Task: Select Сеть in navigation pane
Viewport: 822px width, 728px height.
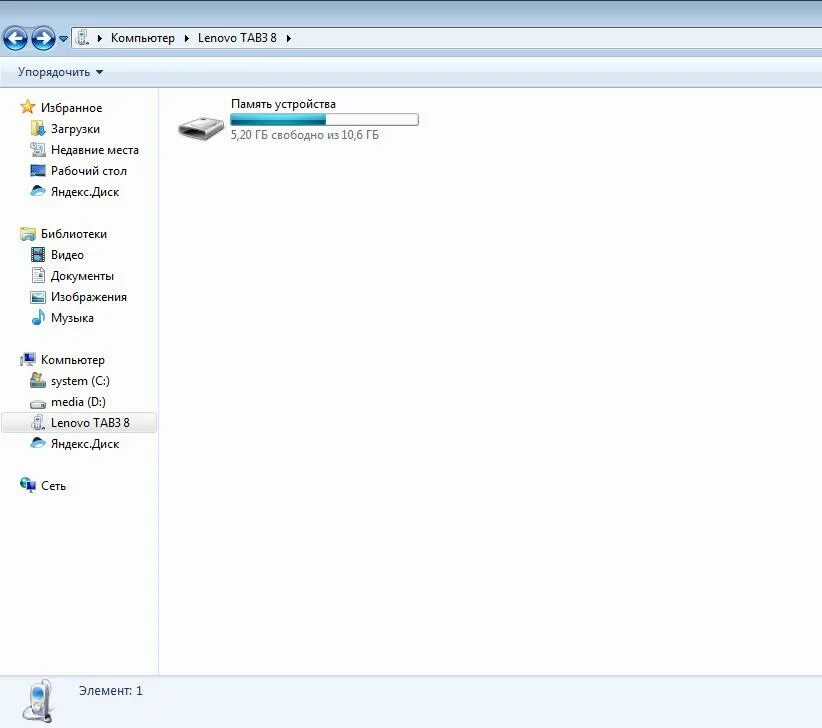Action: (x=53, y=486)
